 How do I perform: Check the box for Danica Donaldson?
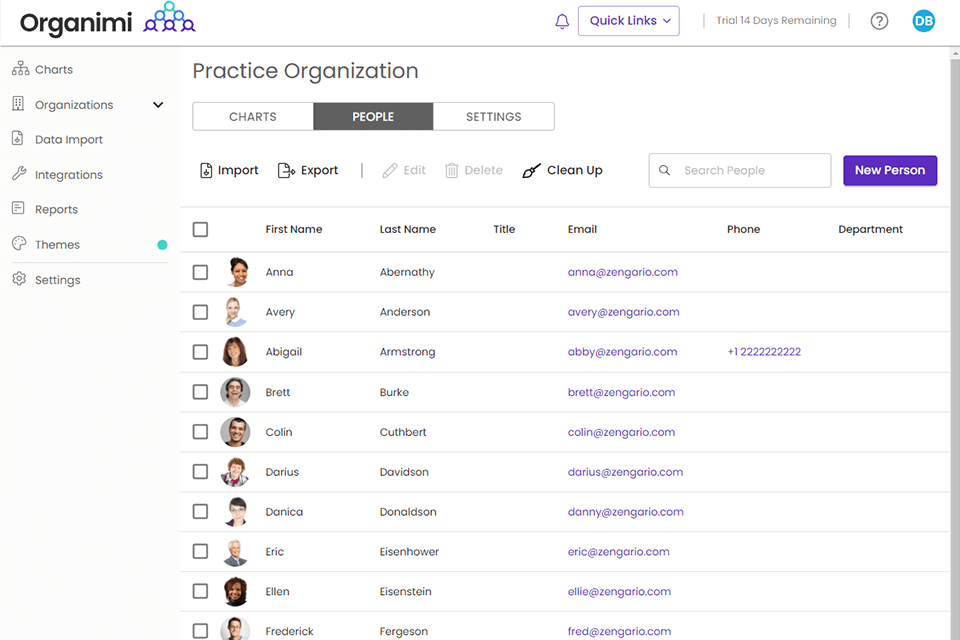(200, 511)
